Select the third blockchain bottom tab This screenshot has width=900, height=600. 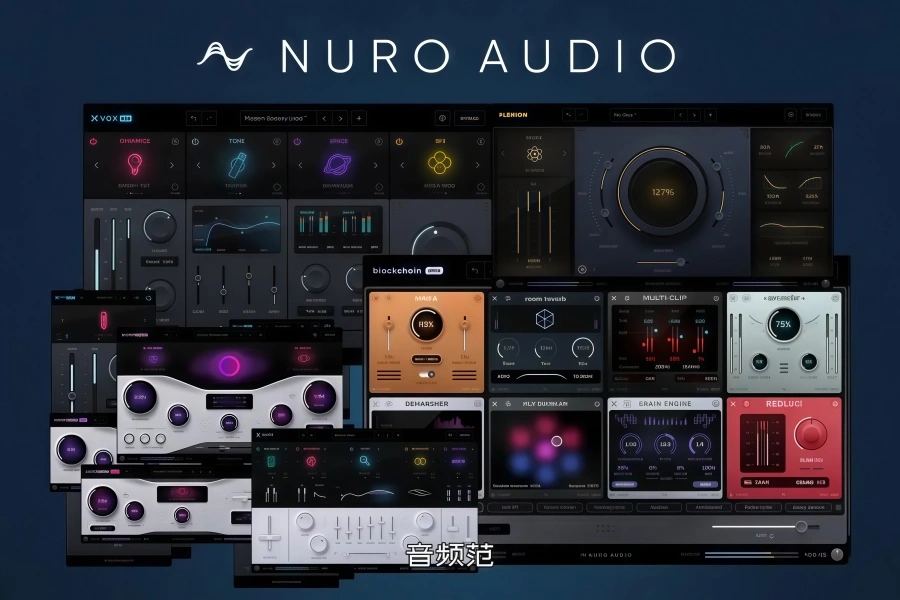pos(609,508)
